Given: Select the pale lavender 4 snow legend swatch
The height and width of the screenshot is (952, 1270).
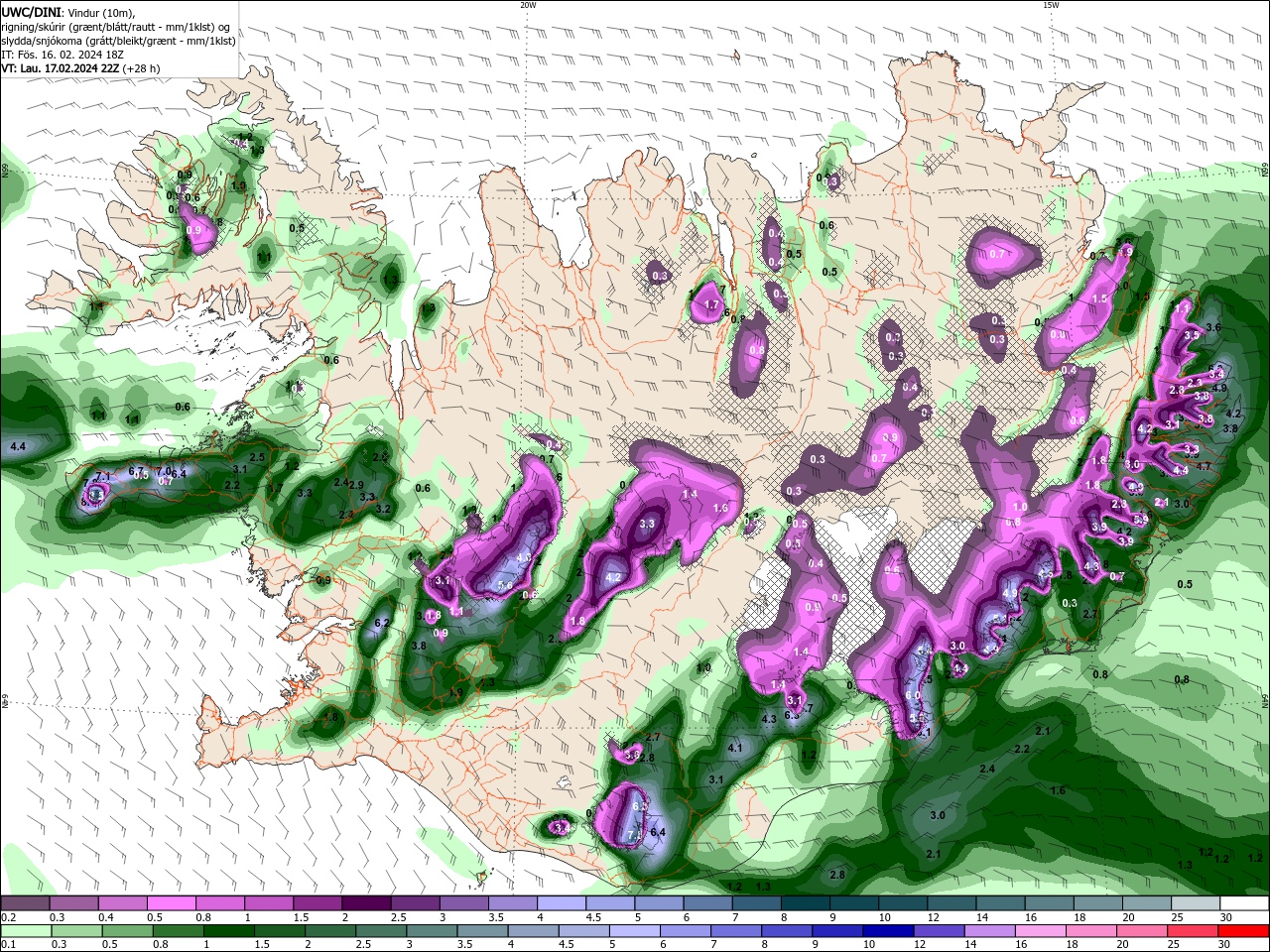Looking at the screenshot, I should tap(562, 903).
